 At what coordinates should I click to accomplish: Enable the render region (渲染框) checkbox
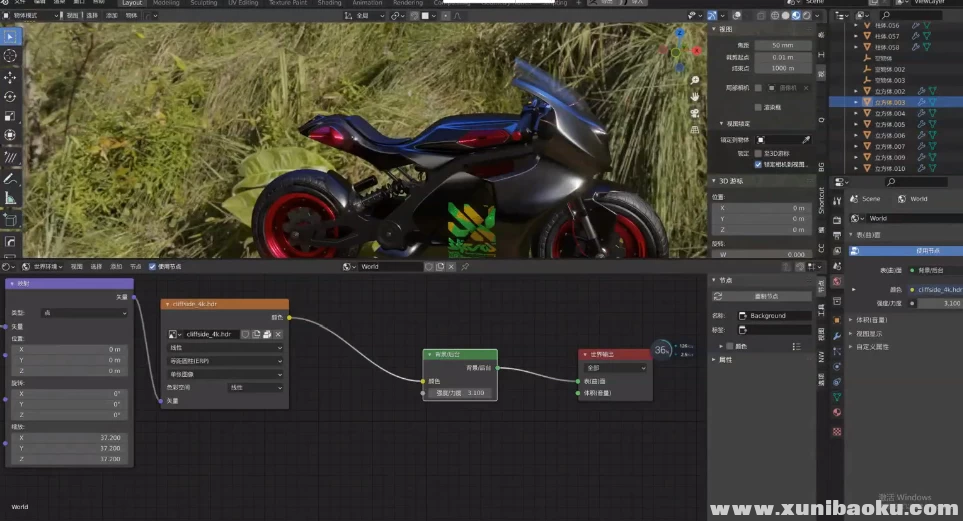(757, 106)
